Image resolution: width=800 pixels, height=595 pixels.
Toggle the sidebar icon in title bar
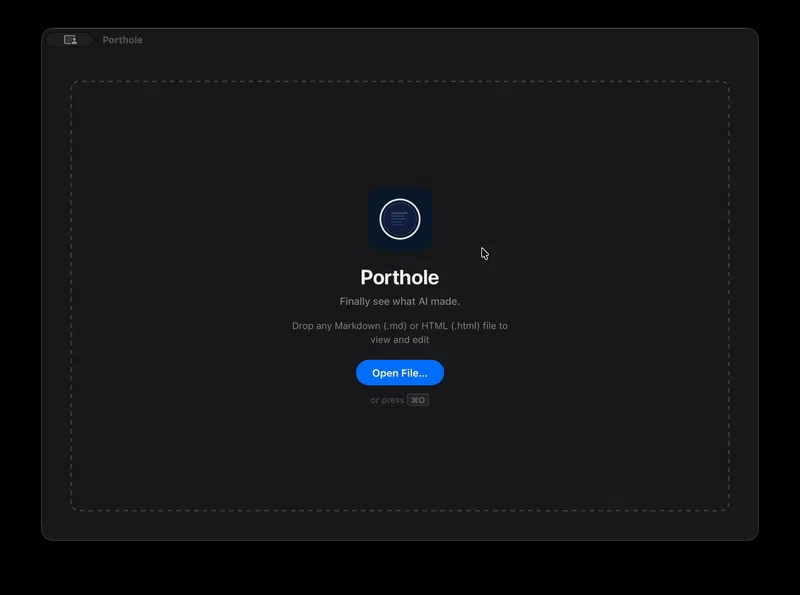pos(70,40)
